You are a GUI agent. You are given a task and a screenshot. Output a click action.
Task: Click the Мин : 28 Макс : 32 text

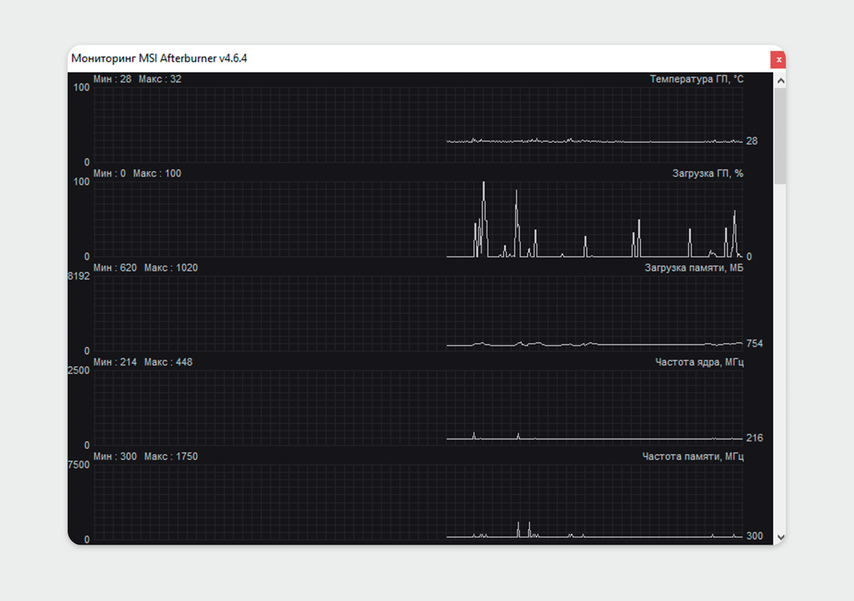point(137,79)
